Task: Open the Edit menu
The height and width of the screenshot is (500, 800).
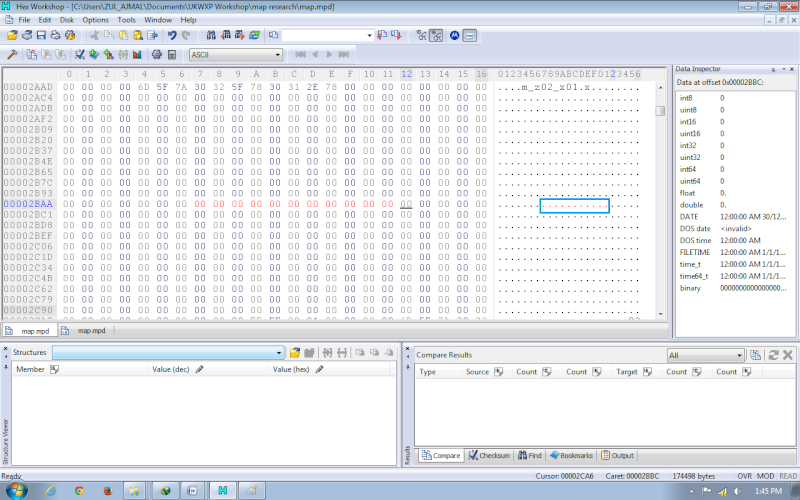Action: click(x=45, y=20)
